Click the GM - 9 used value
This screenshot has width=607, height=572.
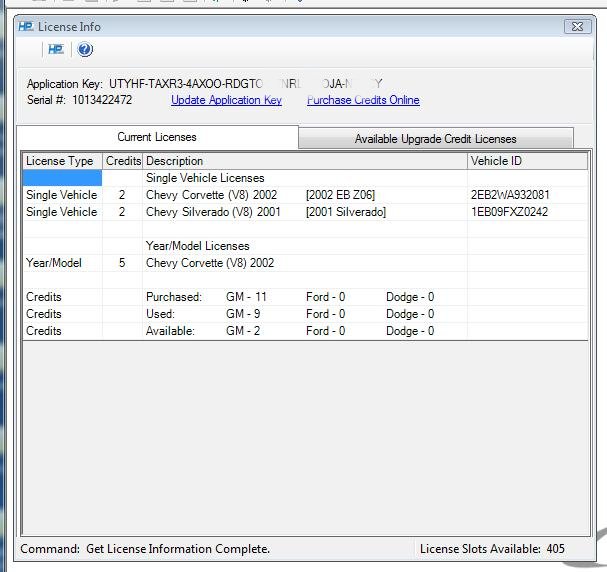[243, 314]
